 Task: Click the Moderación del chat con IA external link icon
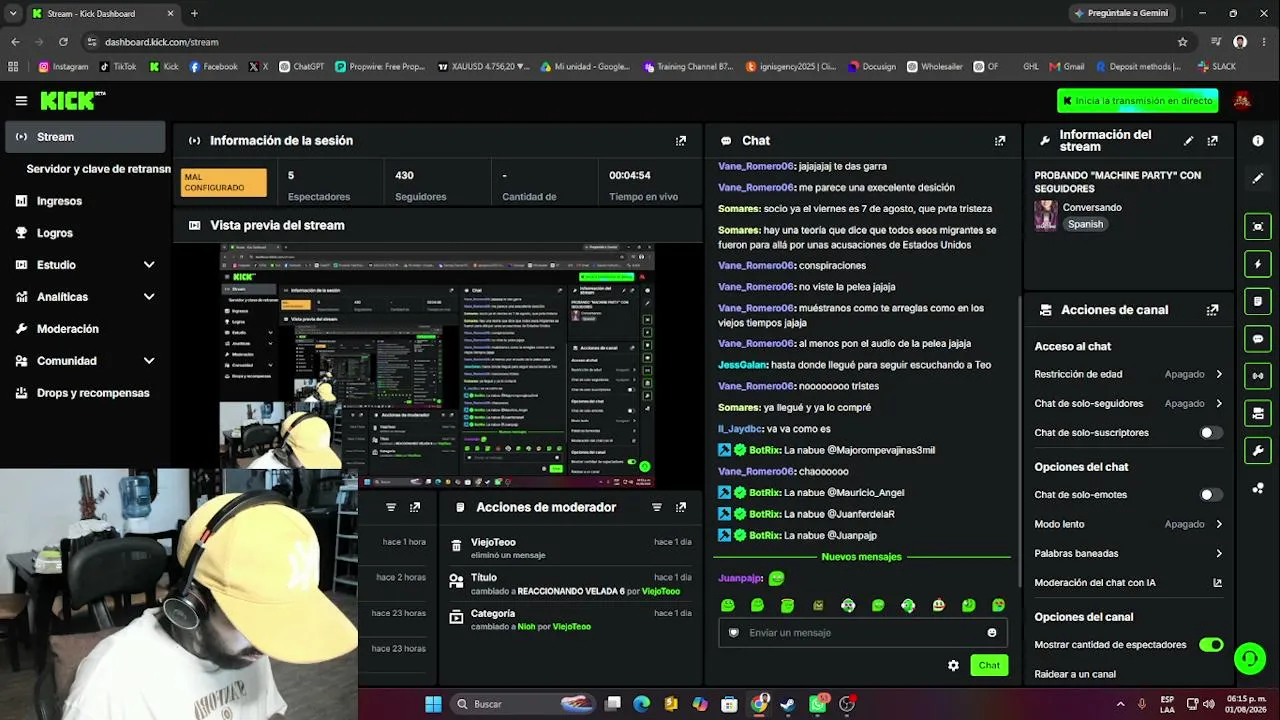(x=1217, y=583)
